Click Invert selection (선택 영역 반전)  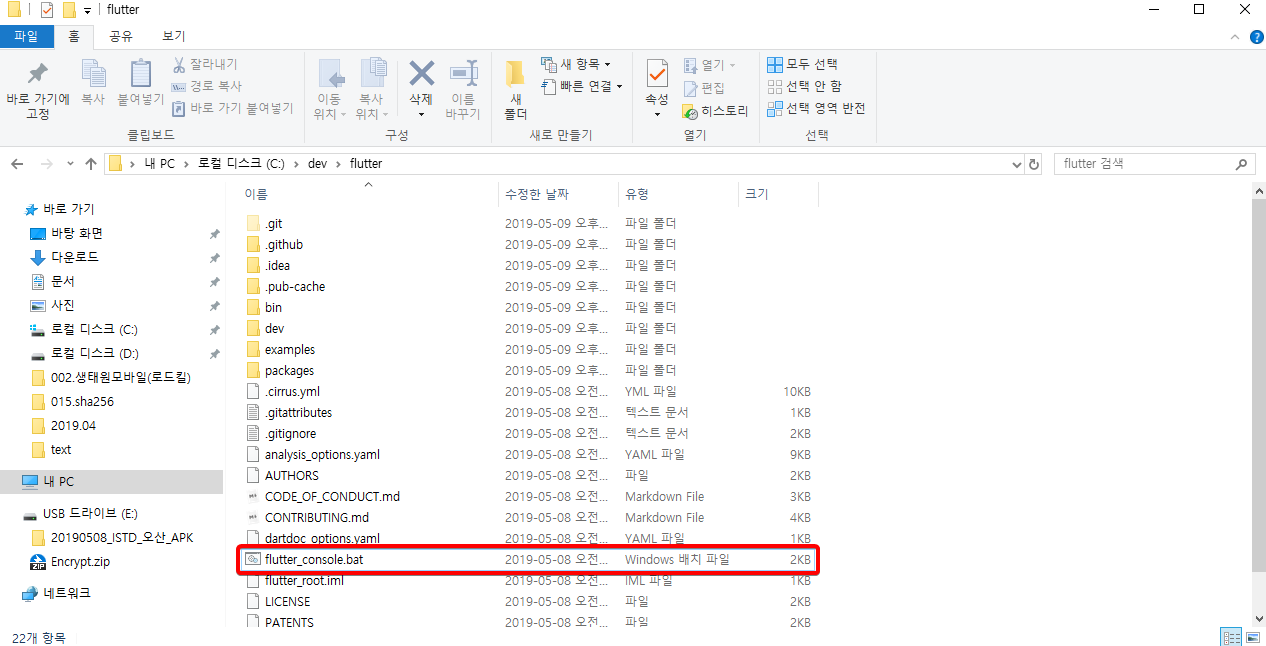click(816, 108)
